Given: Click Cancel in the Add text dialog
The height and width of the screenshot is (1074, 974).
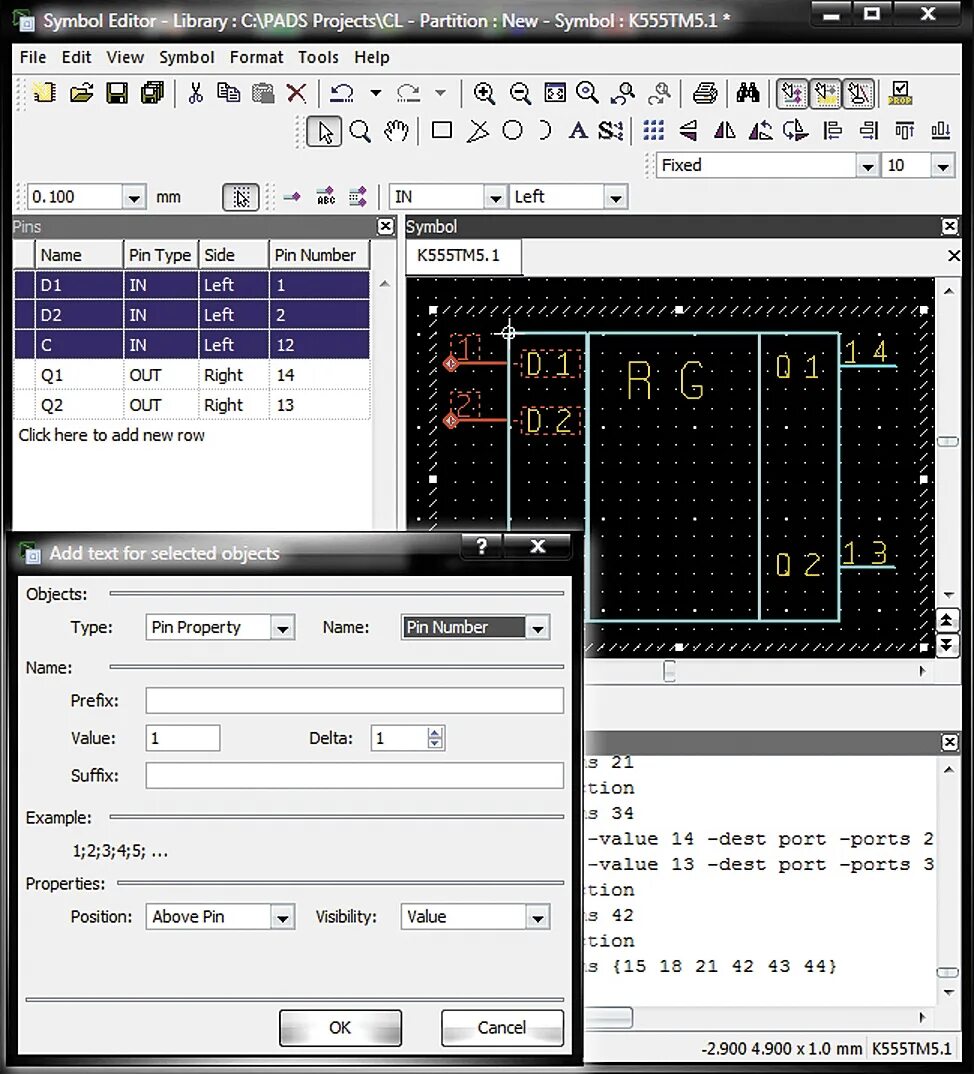Looking at the screenshot, I should [502, 1027].
